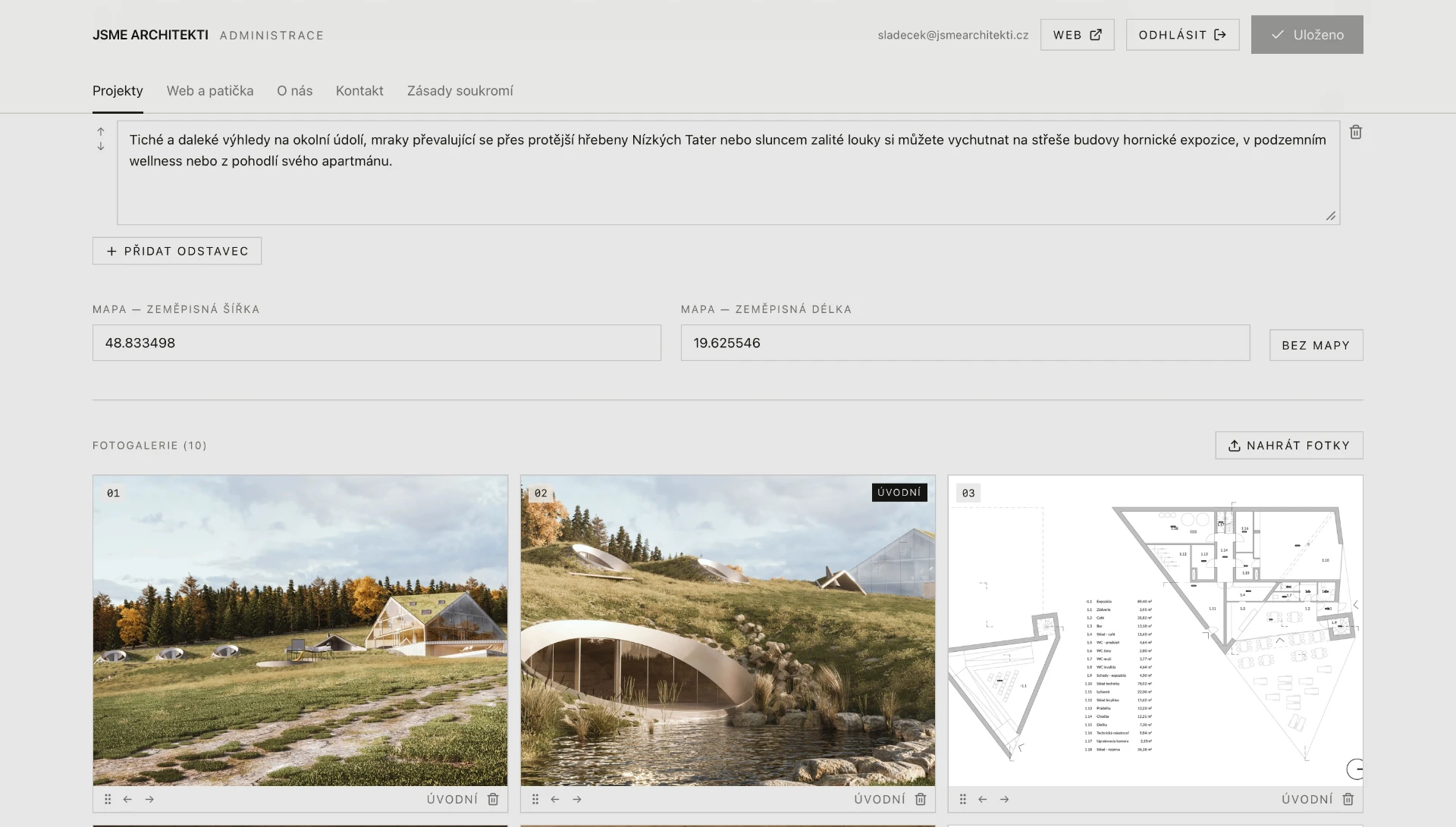The width and height of the screenshot is (1456, 827).
Task: Click the Fotogalerie (10) heading
Action: coord(149,446)
